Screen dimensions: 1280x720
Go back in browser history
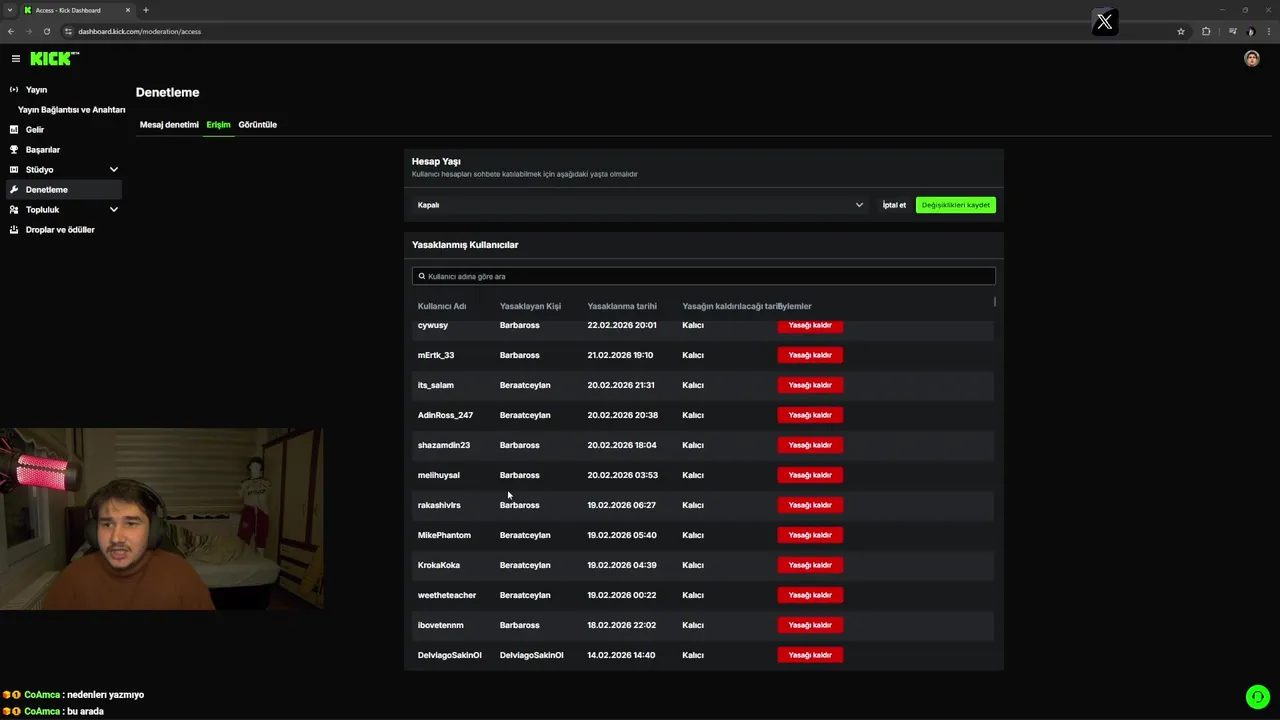(x=11, y=31)
